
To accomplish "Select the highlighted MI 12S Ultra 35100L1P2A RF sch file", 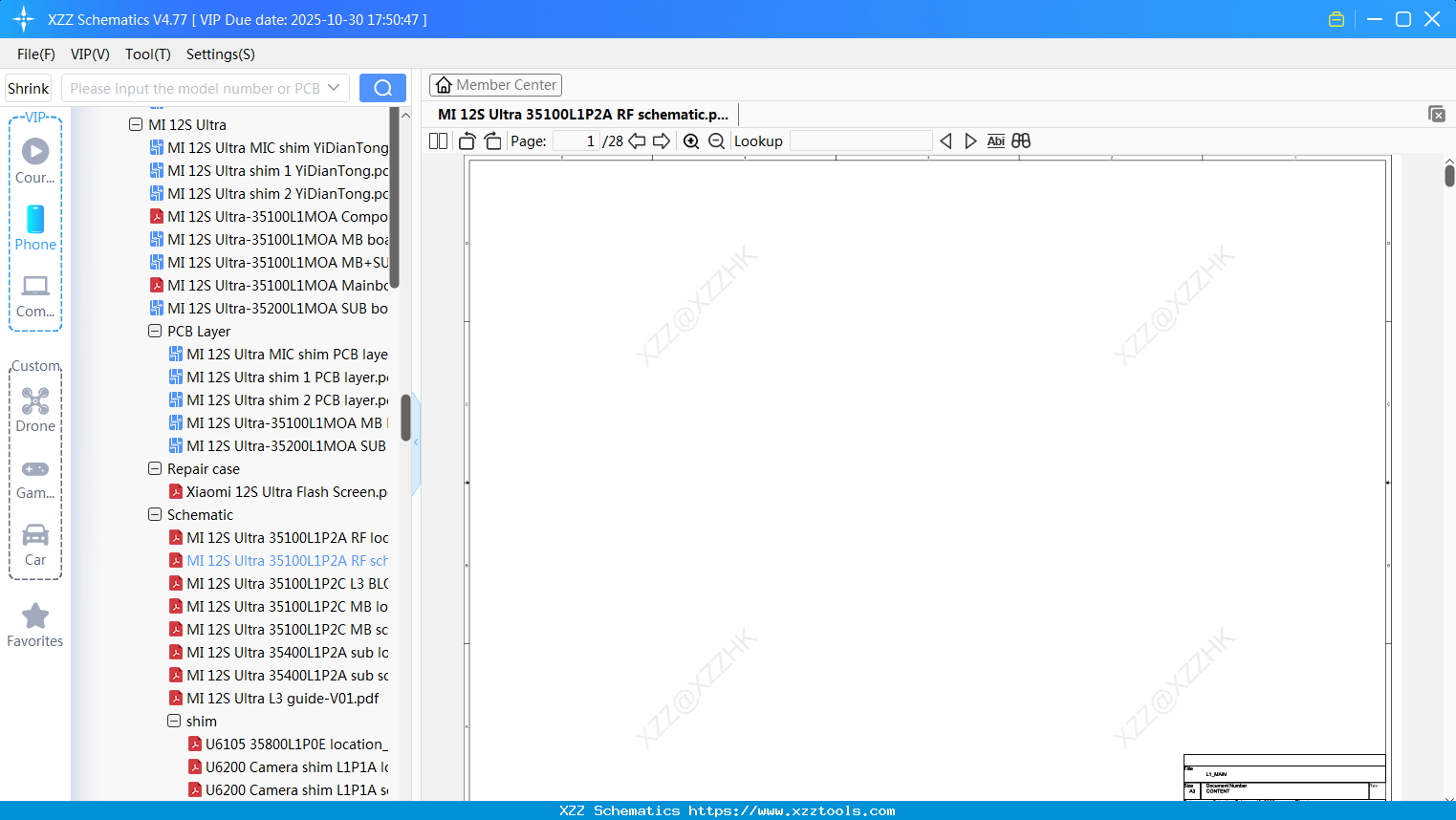I will (288, 561).
